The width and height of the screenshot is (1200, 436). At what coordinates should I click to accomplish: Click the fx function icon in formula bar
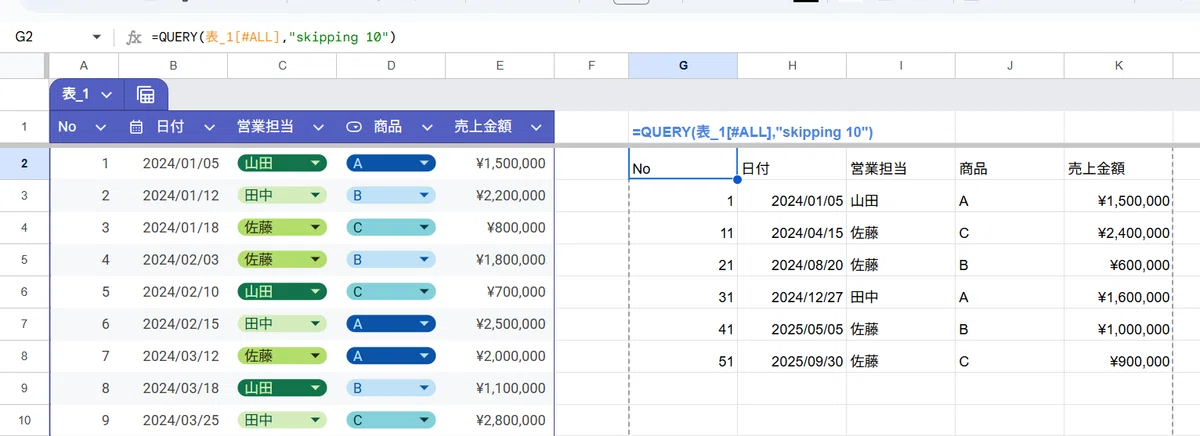point(134,37)
